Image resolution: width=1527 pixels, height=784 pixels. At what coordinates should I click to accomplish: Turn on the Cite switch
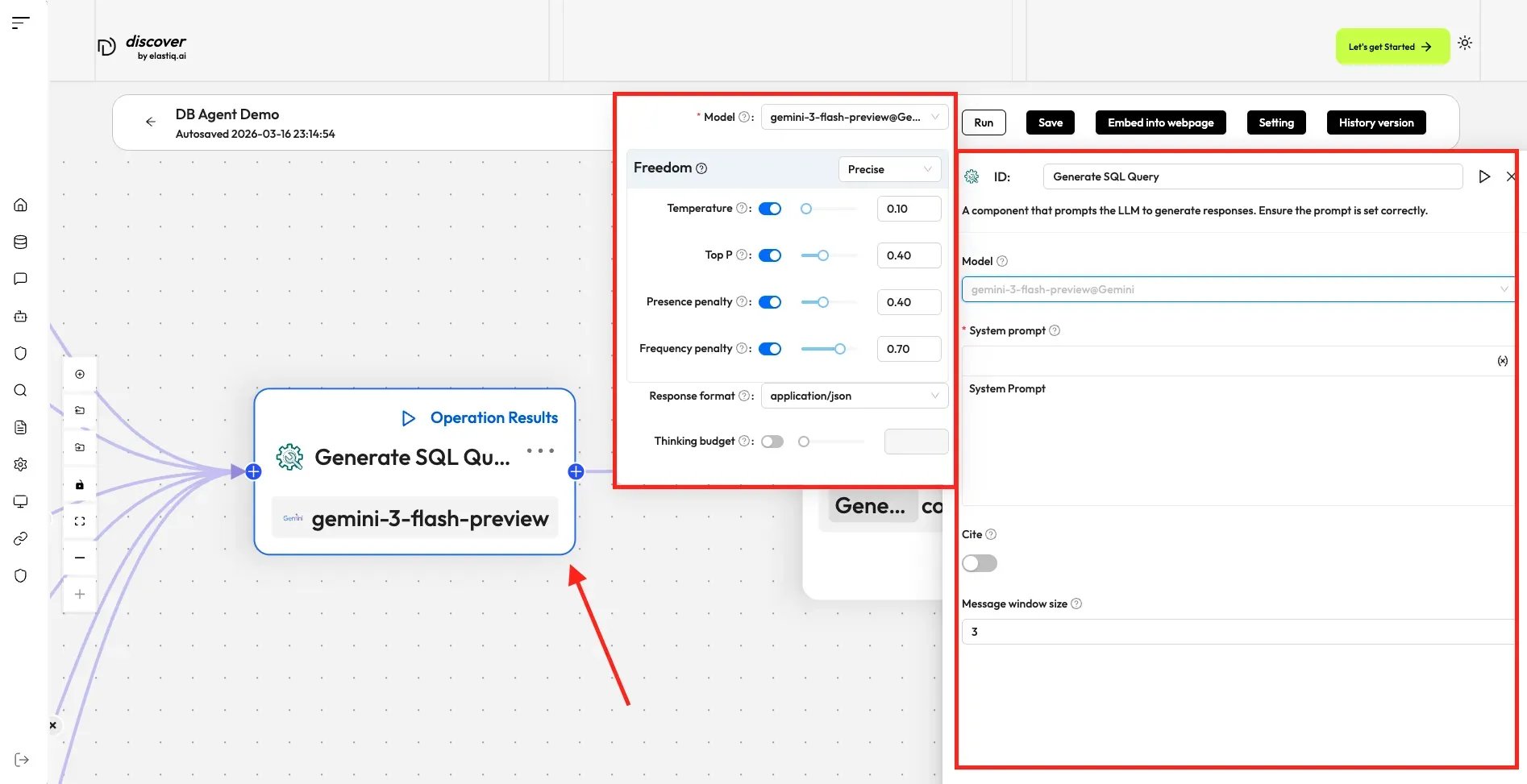point(980,563)
